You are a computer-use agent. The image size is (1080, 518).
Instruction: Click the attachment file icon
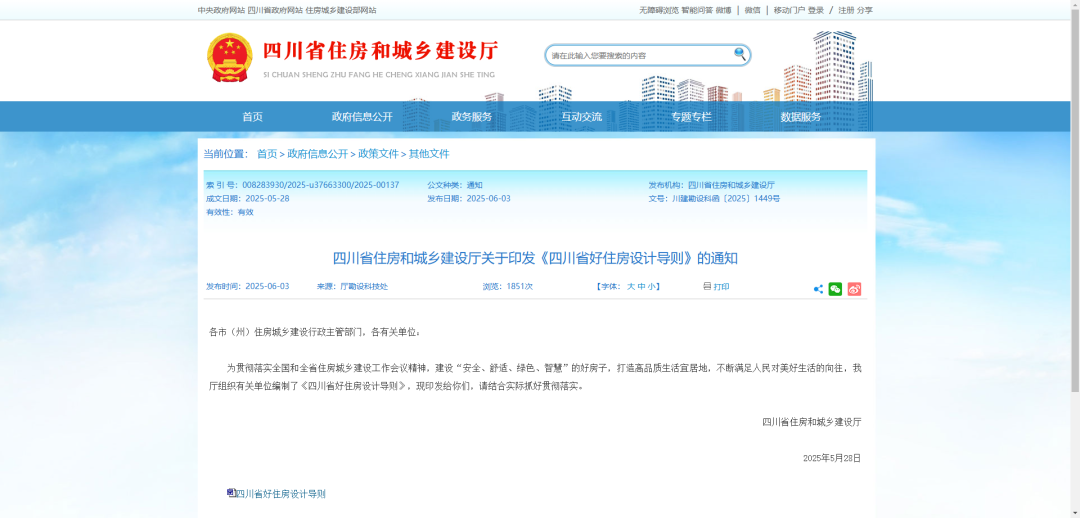coord(231,493)
